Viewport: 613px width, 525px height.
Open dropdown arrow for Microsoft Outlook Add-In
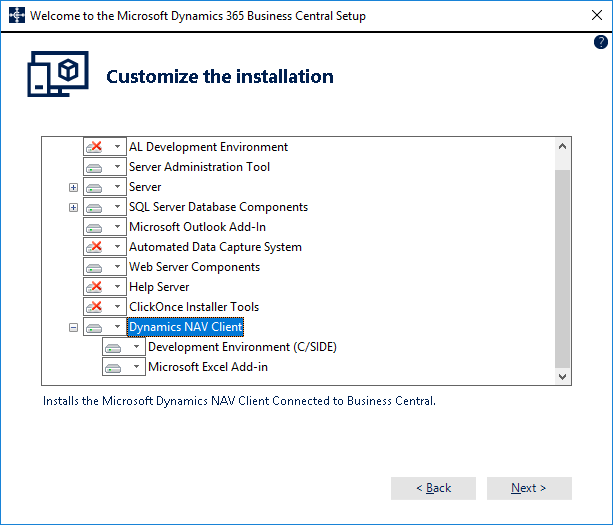[x=117, y=226]
